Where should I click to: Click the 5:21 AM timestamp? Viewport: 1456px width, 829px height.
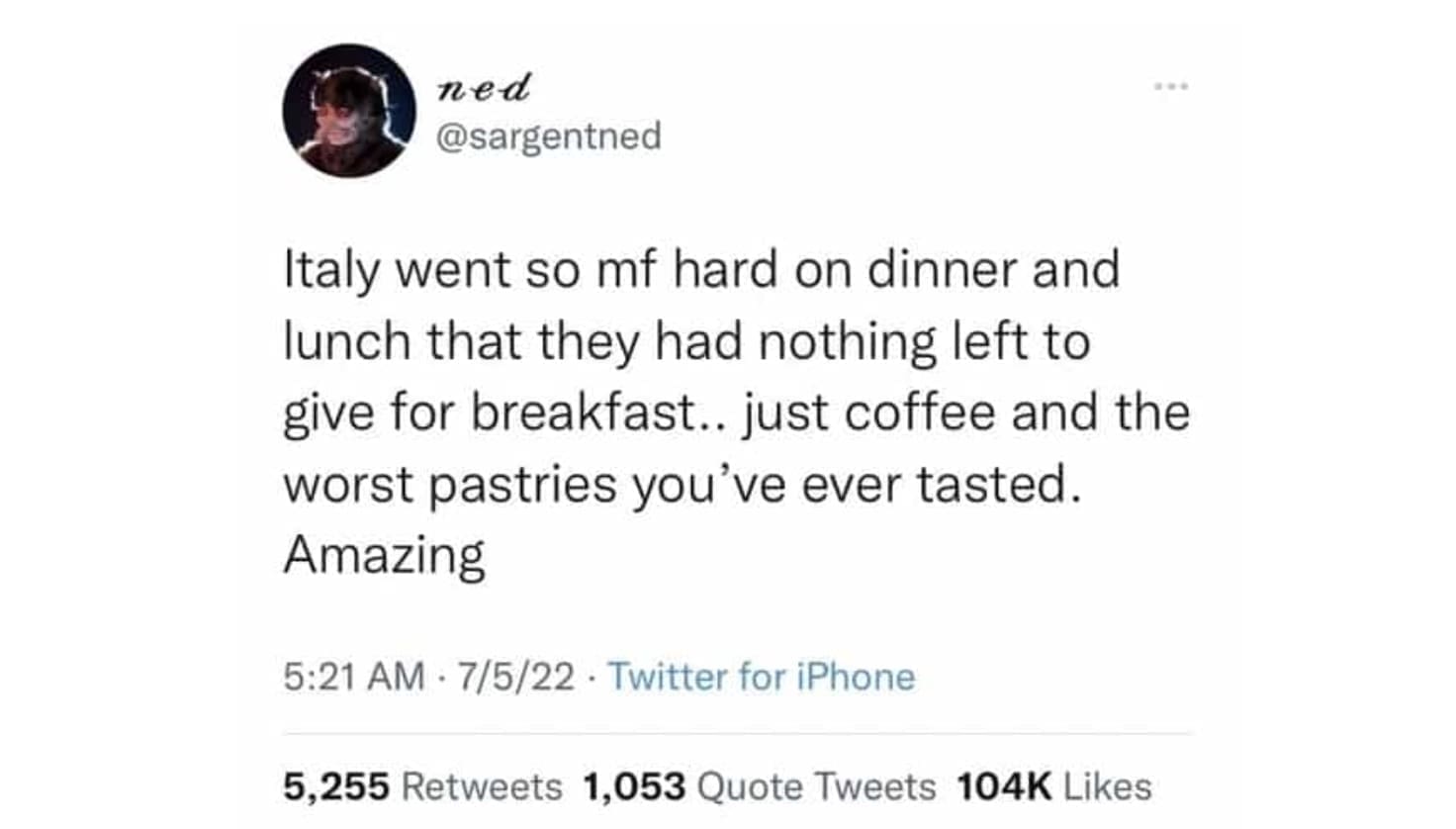(353, 677)
